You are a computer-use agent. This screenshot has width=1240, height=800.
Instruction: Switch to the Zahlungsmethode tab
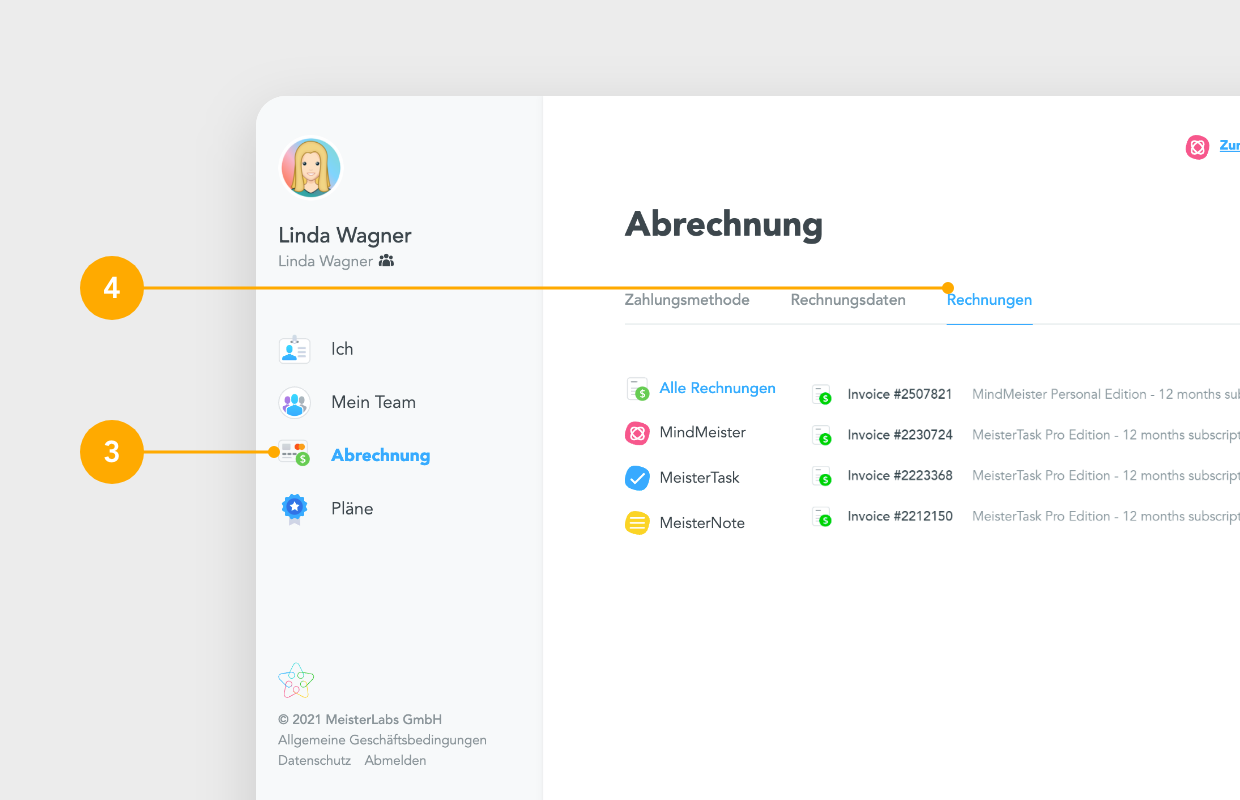687,300
